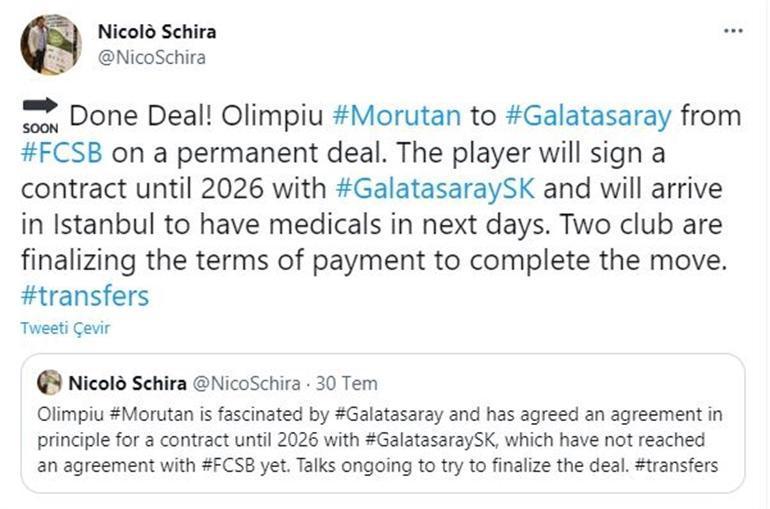This screenshot has height=509, width=770.
Task: Open the three-dot more options menu
Action: pos(733,31)
